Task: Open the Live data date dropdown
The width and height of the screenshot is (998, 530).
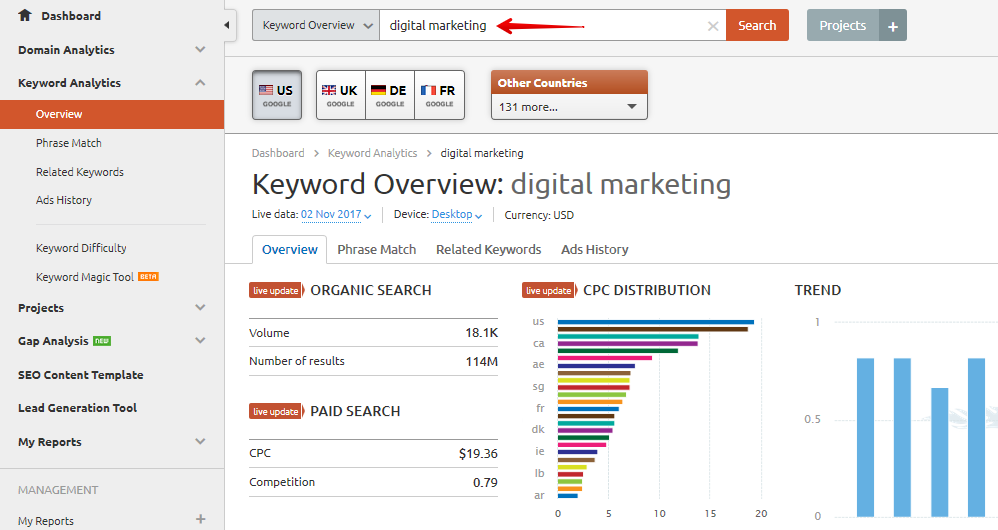Action: click(x=336, y=215)
